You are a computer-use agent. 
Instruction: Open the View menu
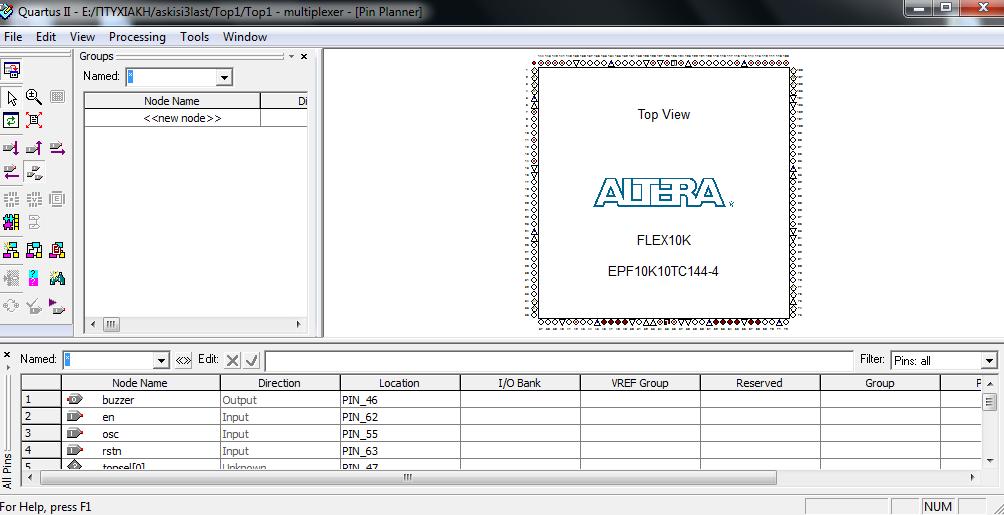(82, 37)
